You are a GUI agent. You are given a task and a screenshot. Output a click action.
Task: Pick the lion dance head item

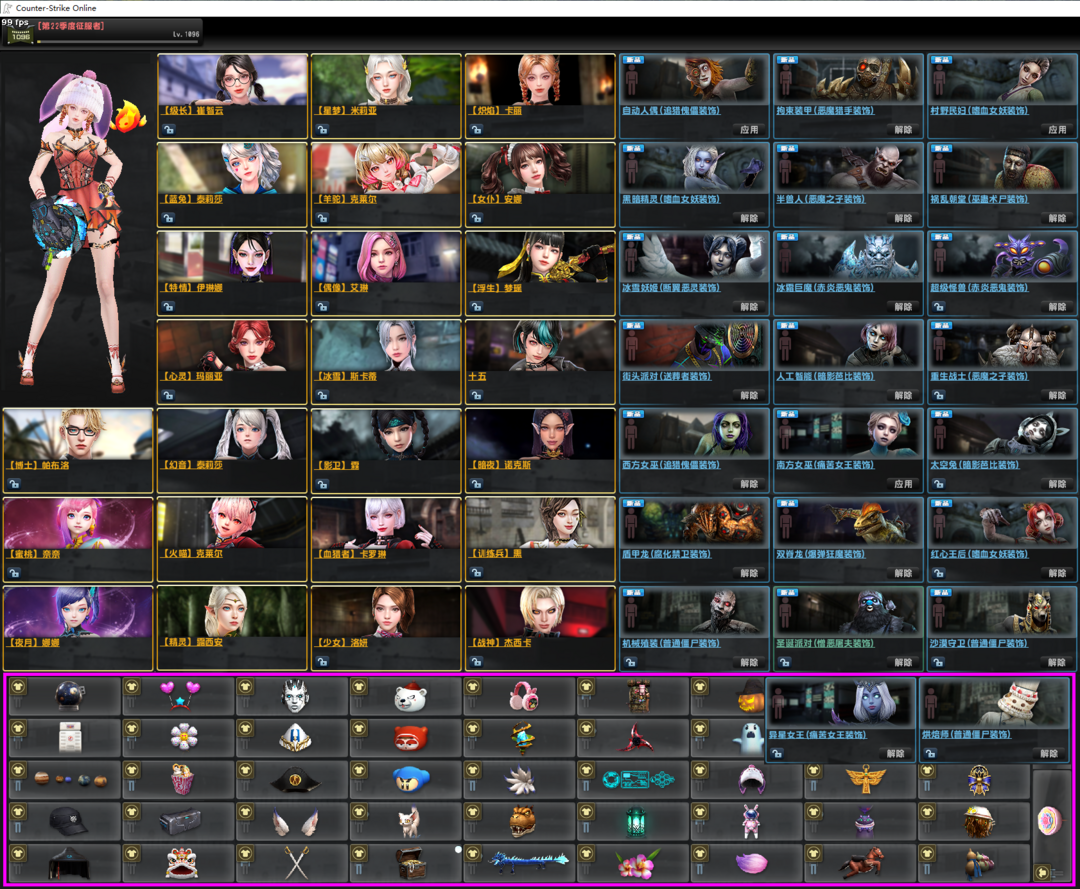182,862
